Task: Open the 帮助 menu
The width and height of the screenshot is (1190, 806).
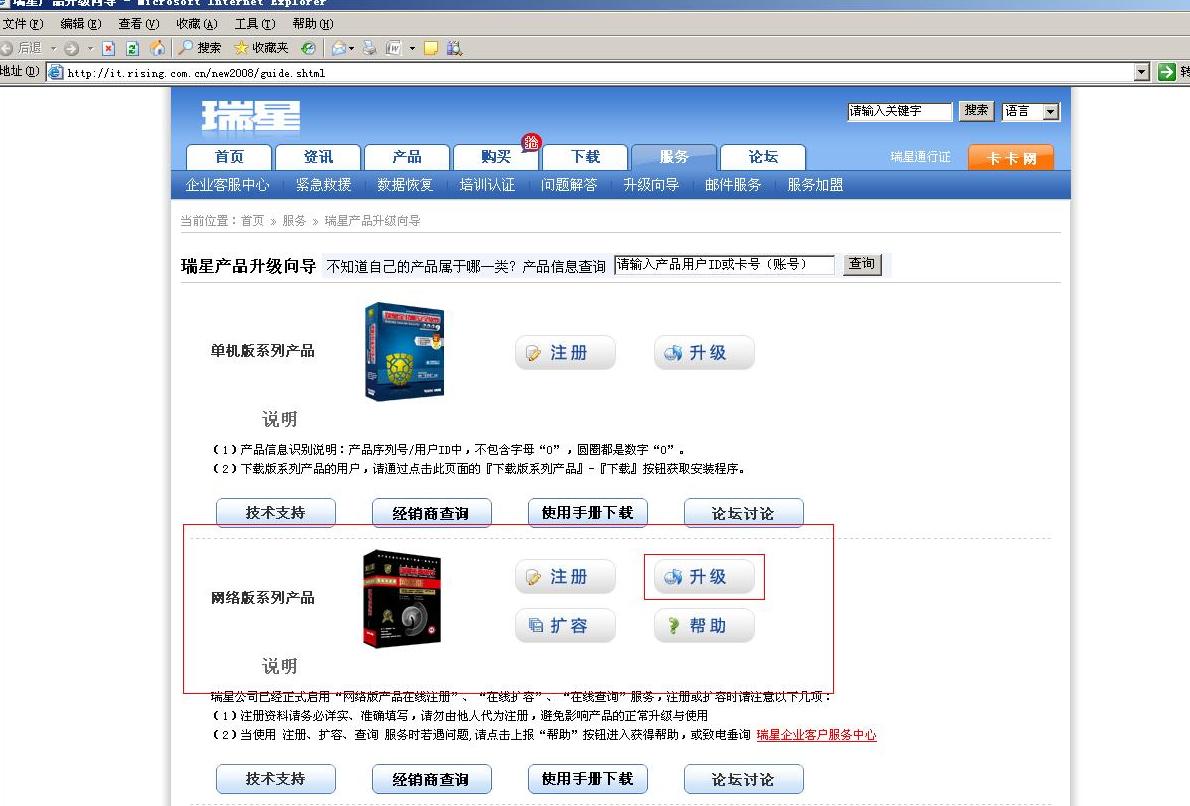Action: 313,24
